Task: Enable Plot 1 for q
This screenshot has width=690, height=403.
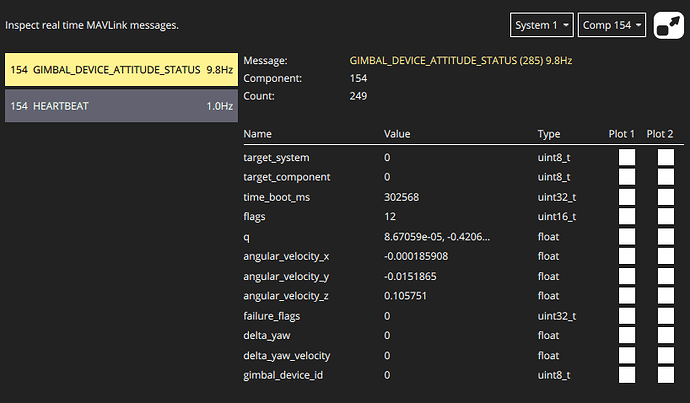Action: tap(627, 236)
